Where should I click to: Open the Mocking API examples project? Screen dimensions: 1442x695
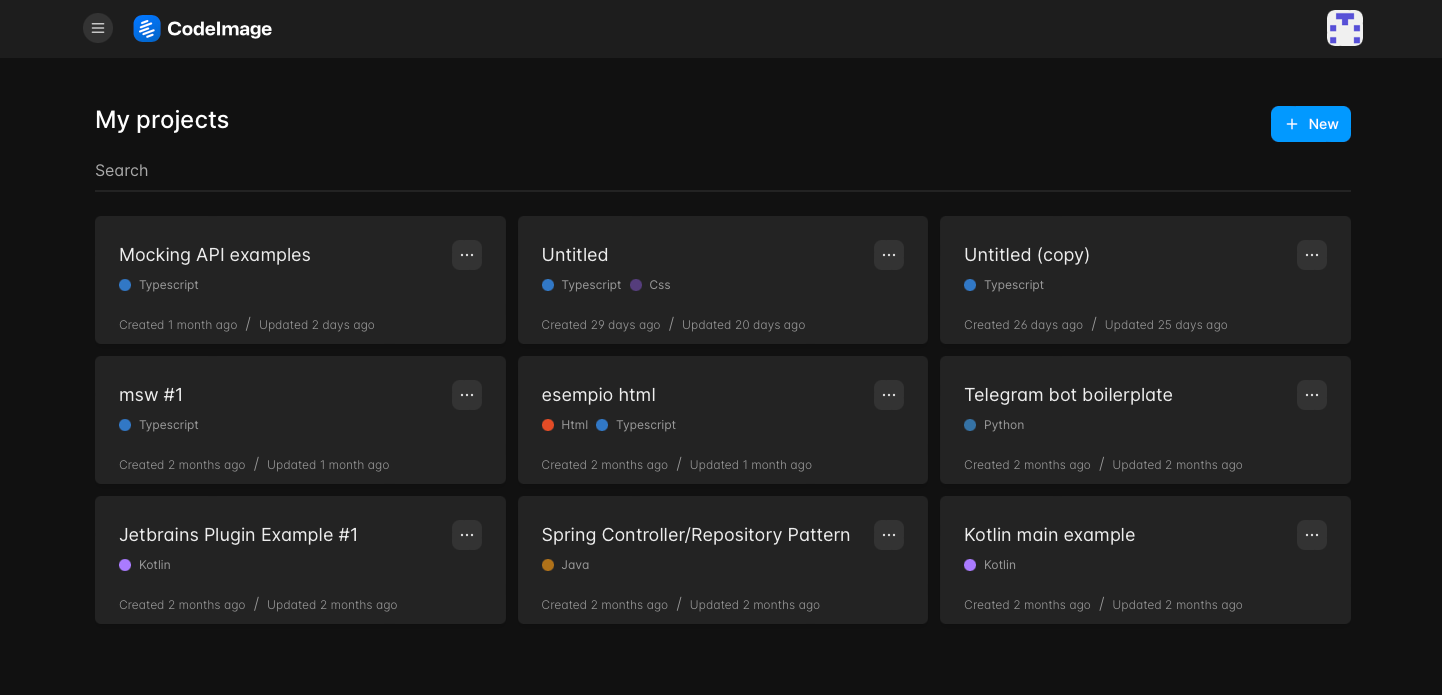(x=215, y=255)
